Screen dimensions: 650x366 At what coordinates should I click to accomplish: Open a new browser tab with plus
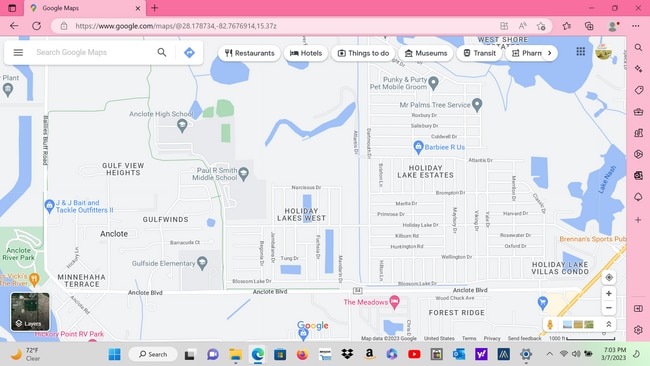point(155,8)
